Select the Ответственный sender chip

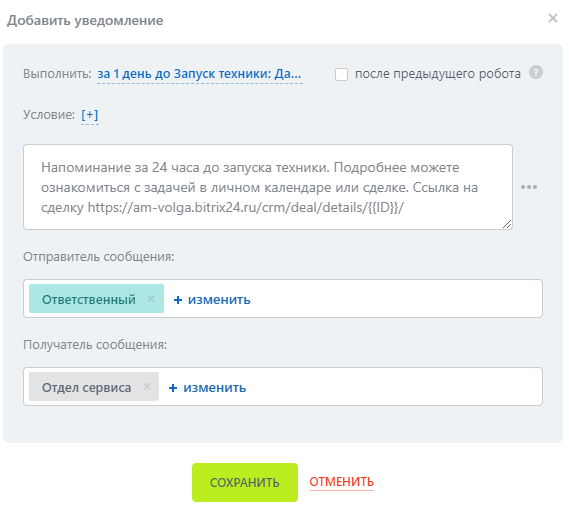pyautogui.click(x=89, y=299)
